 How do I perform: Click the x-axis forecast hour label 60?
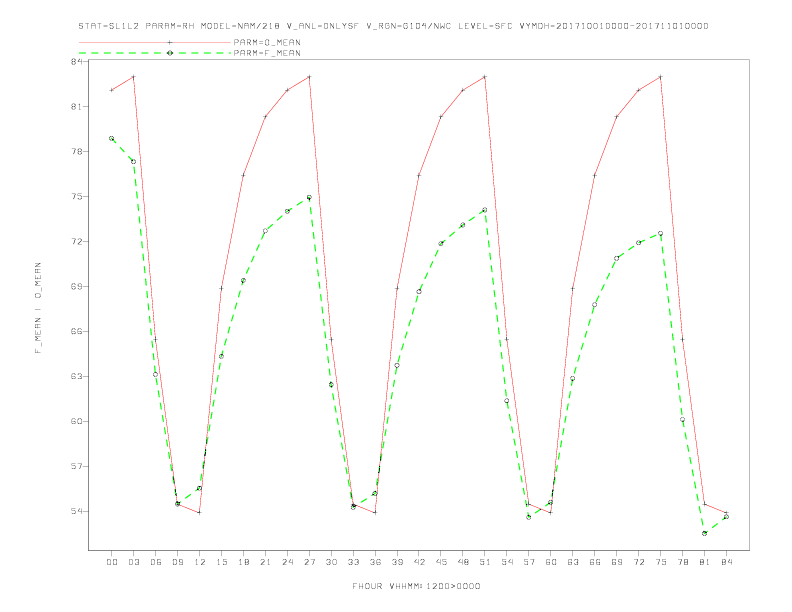(551, 562)
